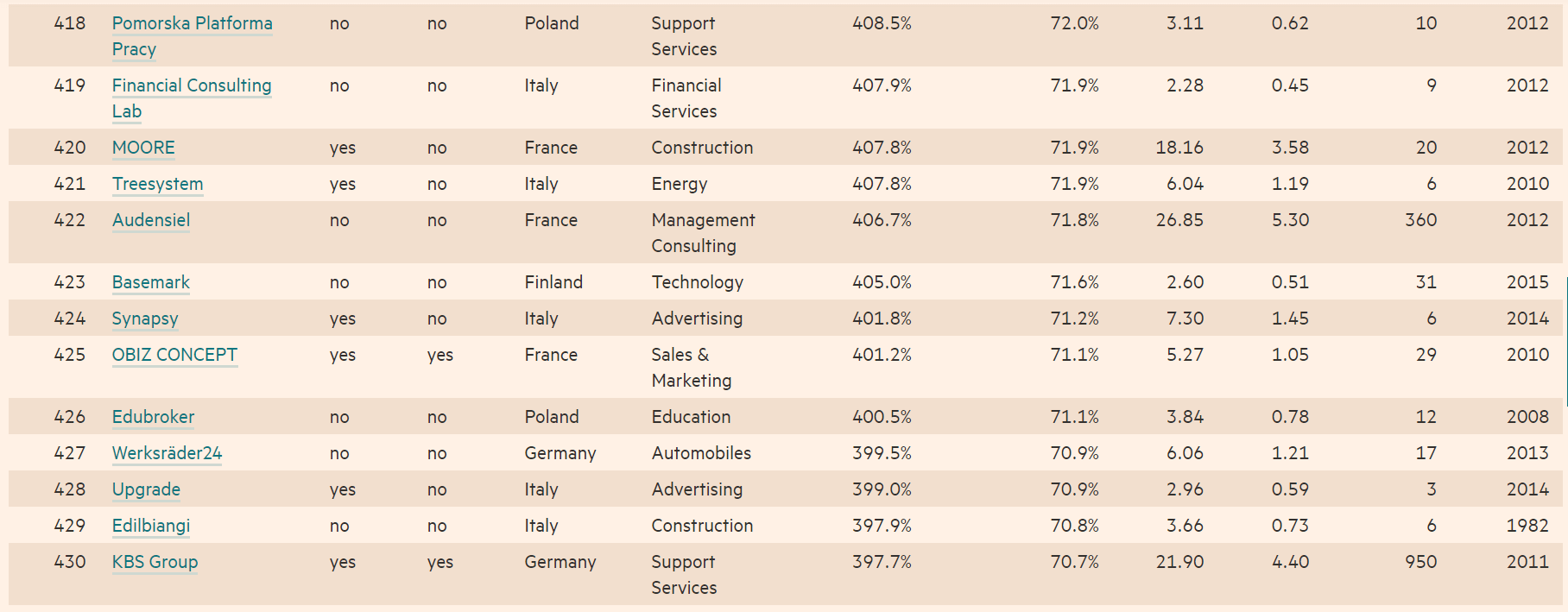Select the Management Consulting sector cell
This screenshot has height=612, width=1568.
click(703, 233)
